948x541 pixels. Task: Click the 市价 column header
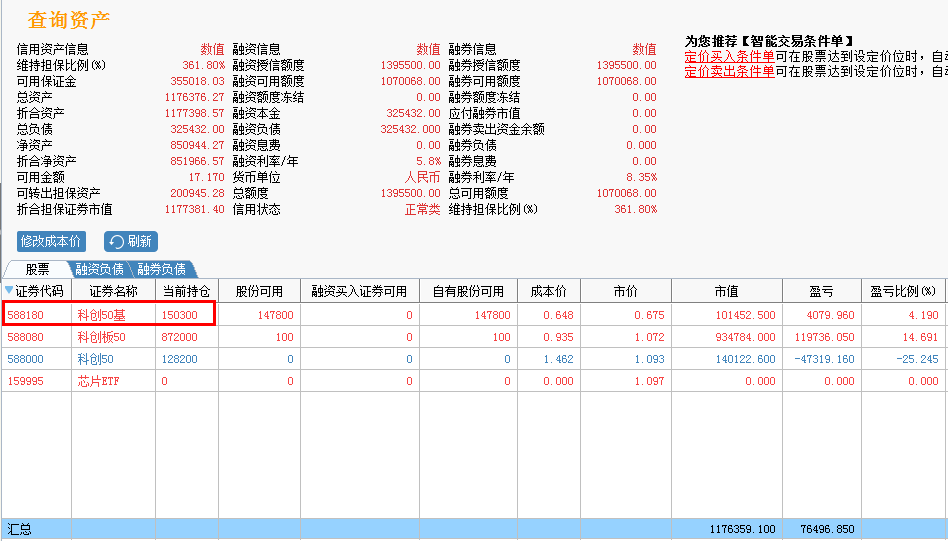(x=626, y=291)
